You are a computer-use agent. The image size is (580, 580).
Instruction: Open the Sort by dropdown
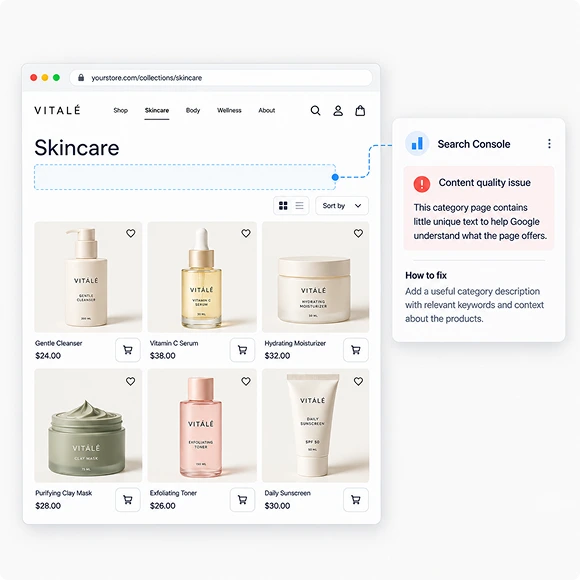point(342,206)
